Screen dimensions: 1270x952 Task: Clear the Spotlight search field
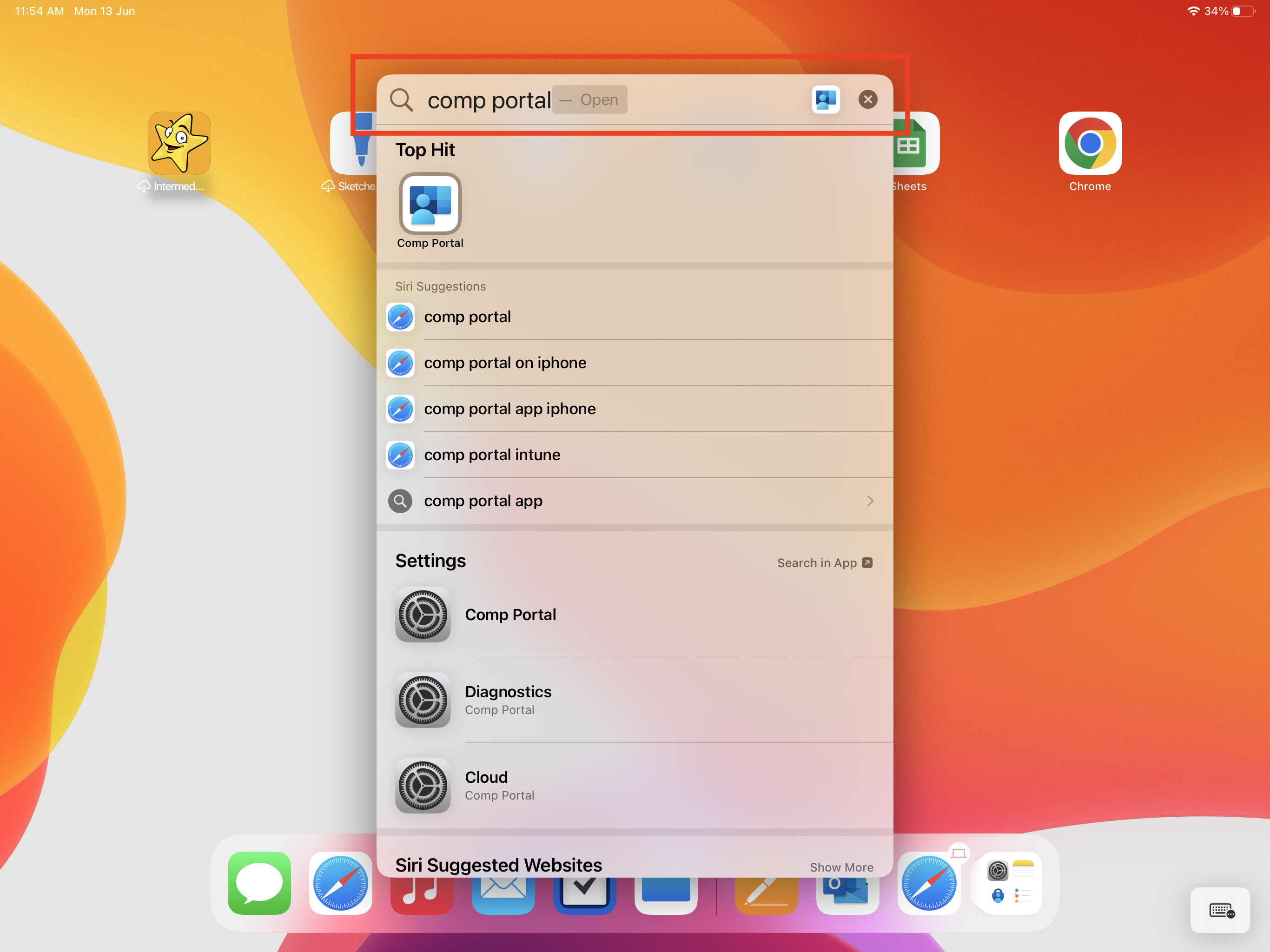click(x=867, y=99)
